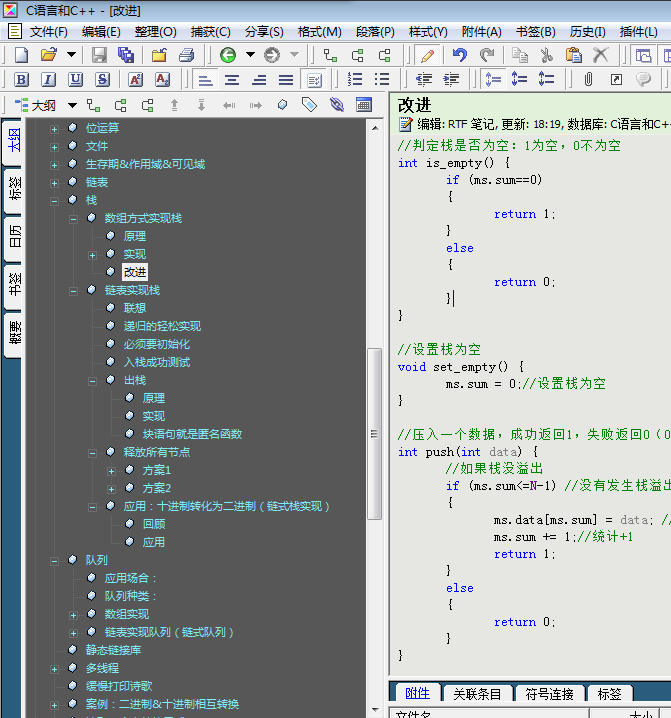Toggle bold formatting
Screen dimensions: 671x718
tap(21, 80)
